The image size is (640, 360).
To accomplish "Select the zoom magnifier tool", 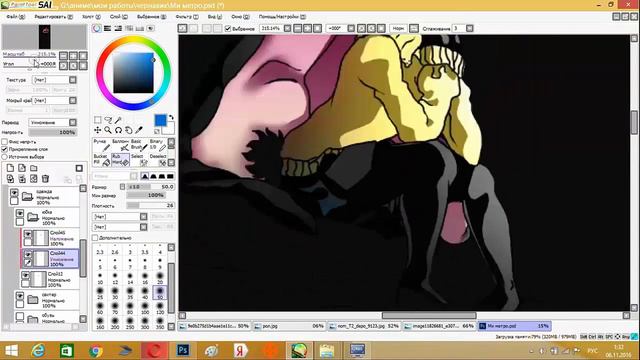I will point(108,130).
